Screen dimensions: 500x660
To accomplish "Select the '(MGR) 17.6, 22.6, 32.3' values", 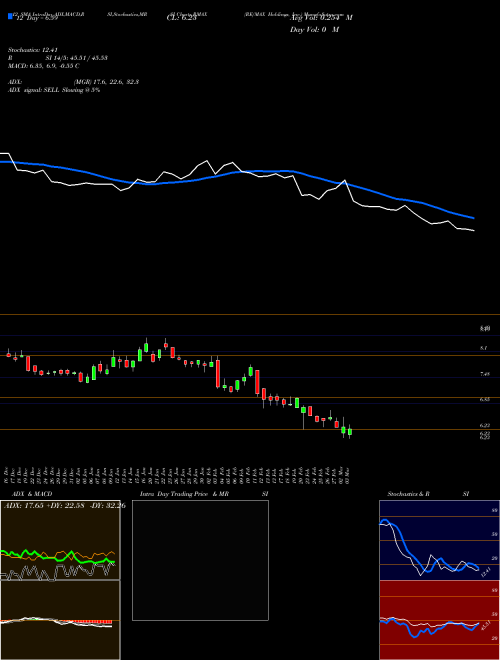I will [x=106, y=82].
